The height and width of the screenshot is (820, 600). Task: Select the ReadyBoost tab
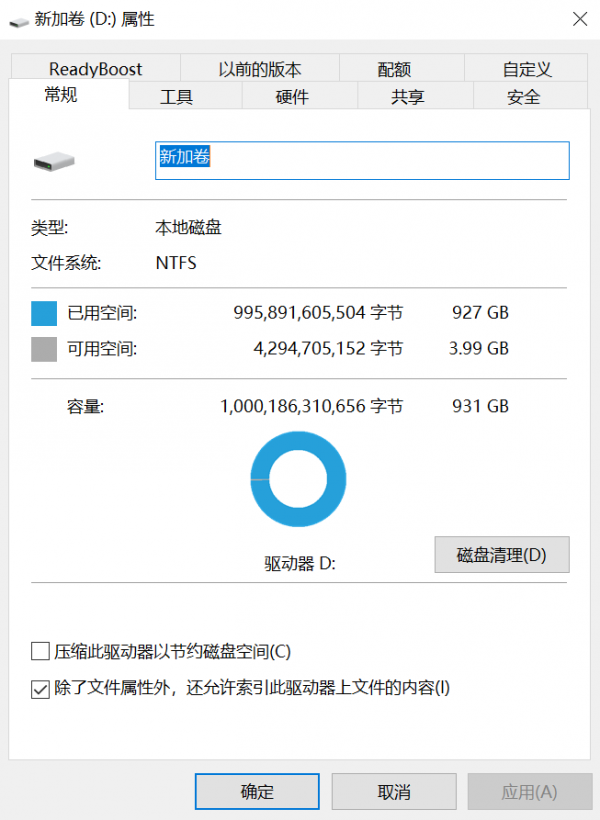pyautogui.click(x=94, y=68)
